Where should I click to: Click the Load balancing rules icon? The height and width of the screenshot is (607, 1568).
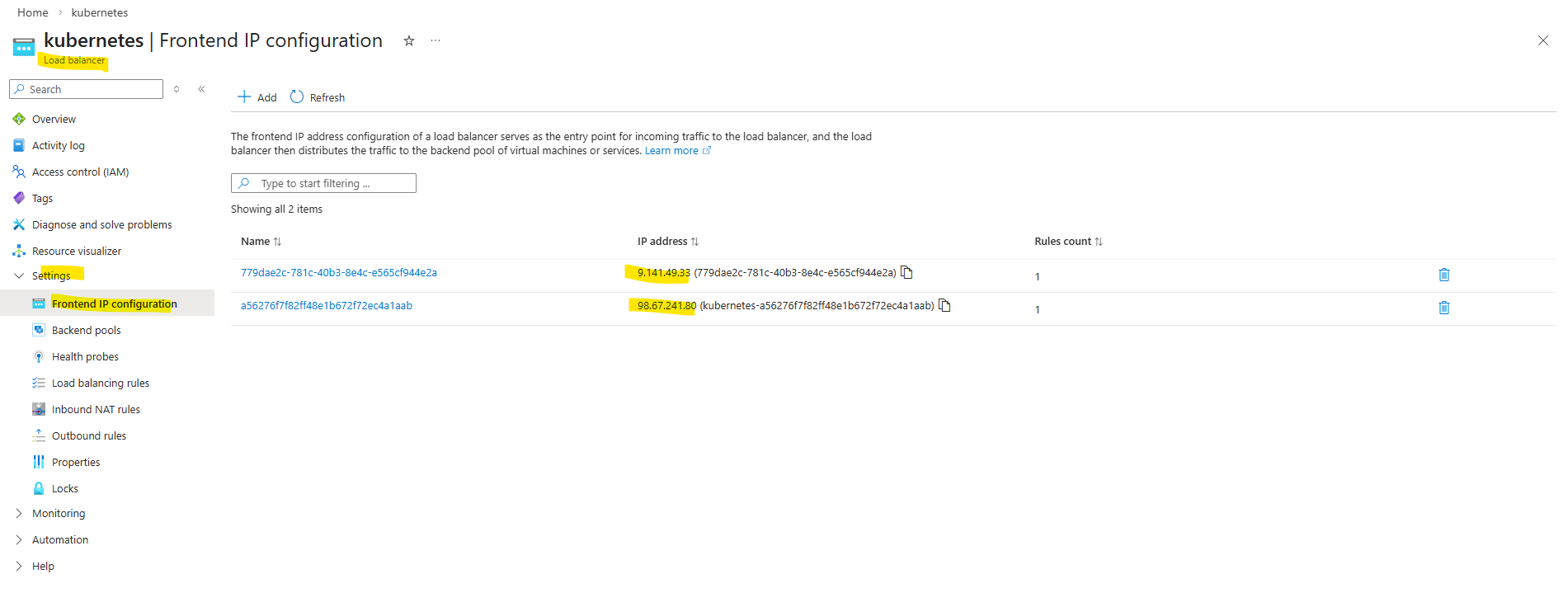pos(39,383)
